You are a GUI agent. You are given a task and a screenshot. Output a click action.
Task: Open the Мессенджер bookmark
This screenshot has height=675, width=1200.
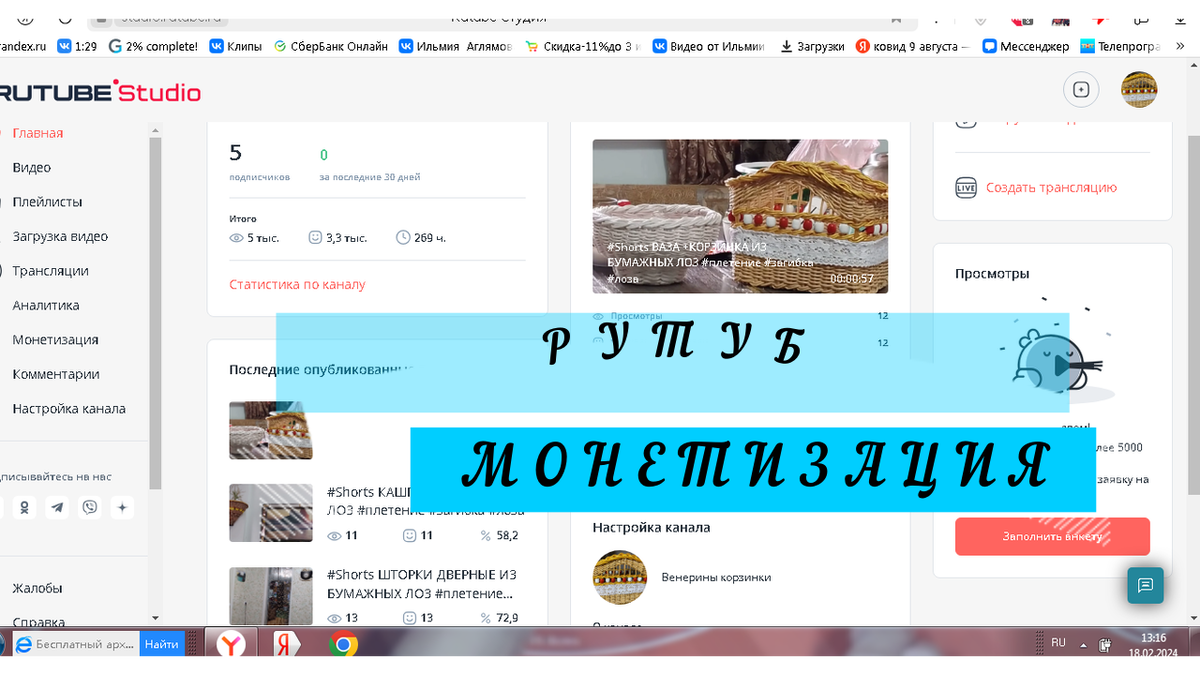click(1026, 46)
